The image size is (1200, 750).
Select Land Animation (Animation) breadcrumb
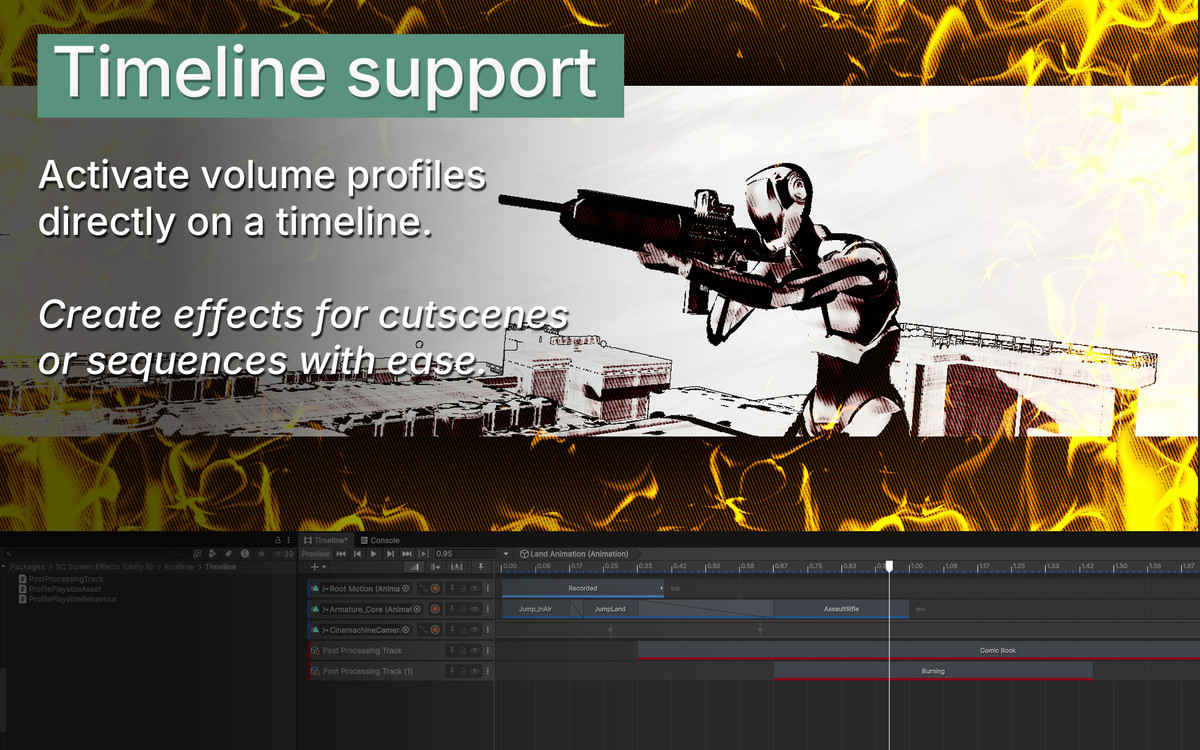pos(574,554)
